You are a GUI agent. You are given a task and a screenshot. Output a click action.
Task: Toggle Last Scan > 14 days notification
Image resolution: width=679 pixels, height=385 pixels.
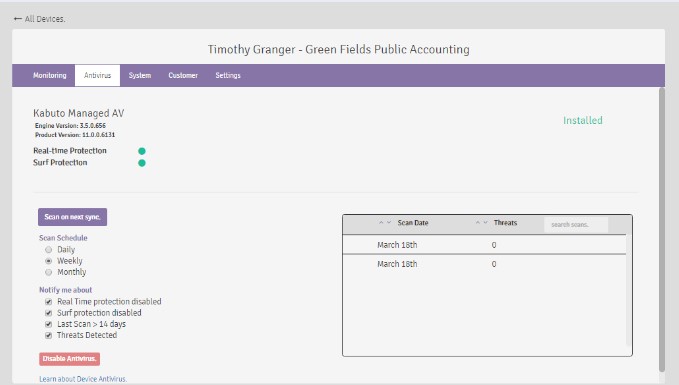click(48, 324)
